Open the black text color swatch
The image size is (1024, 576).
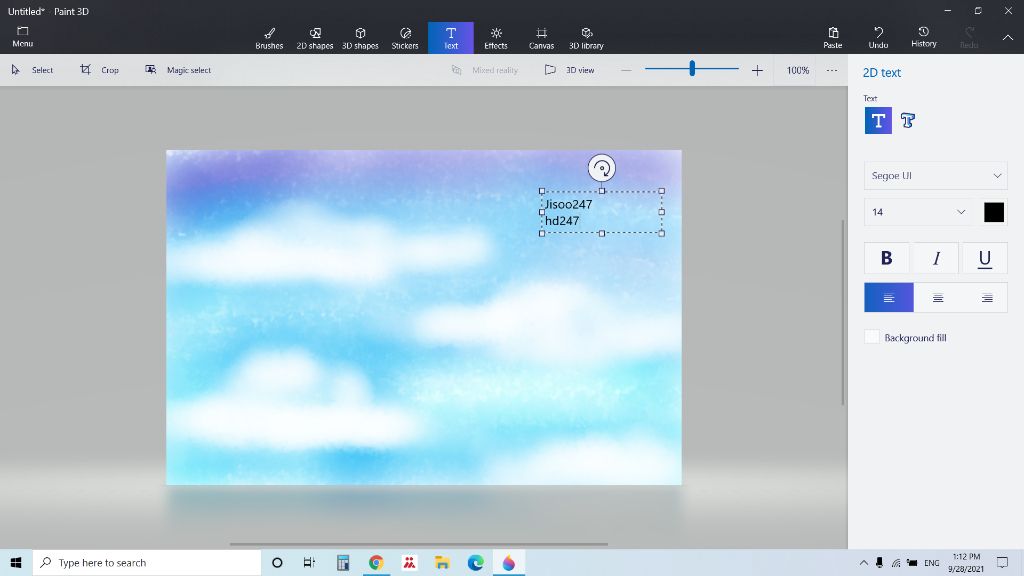tap(993, 212)
